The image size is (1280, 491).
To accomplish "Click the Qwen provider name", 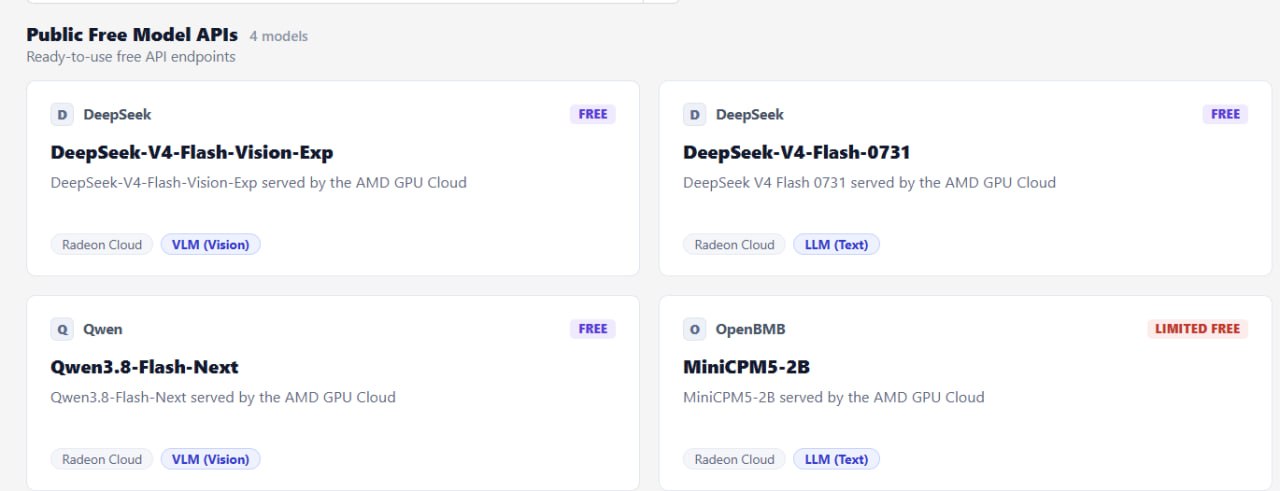I will click(x=103, y=329).
